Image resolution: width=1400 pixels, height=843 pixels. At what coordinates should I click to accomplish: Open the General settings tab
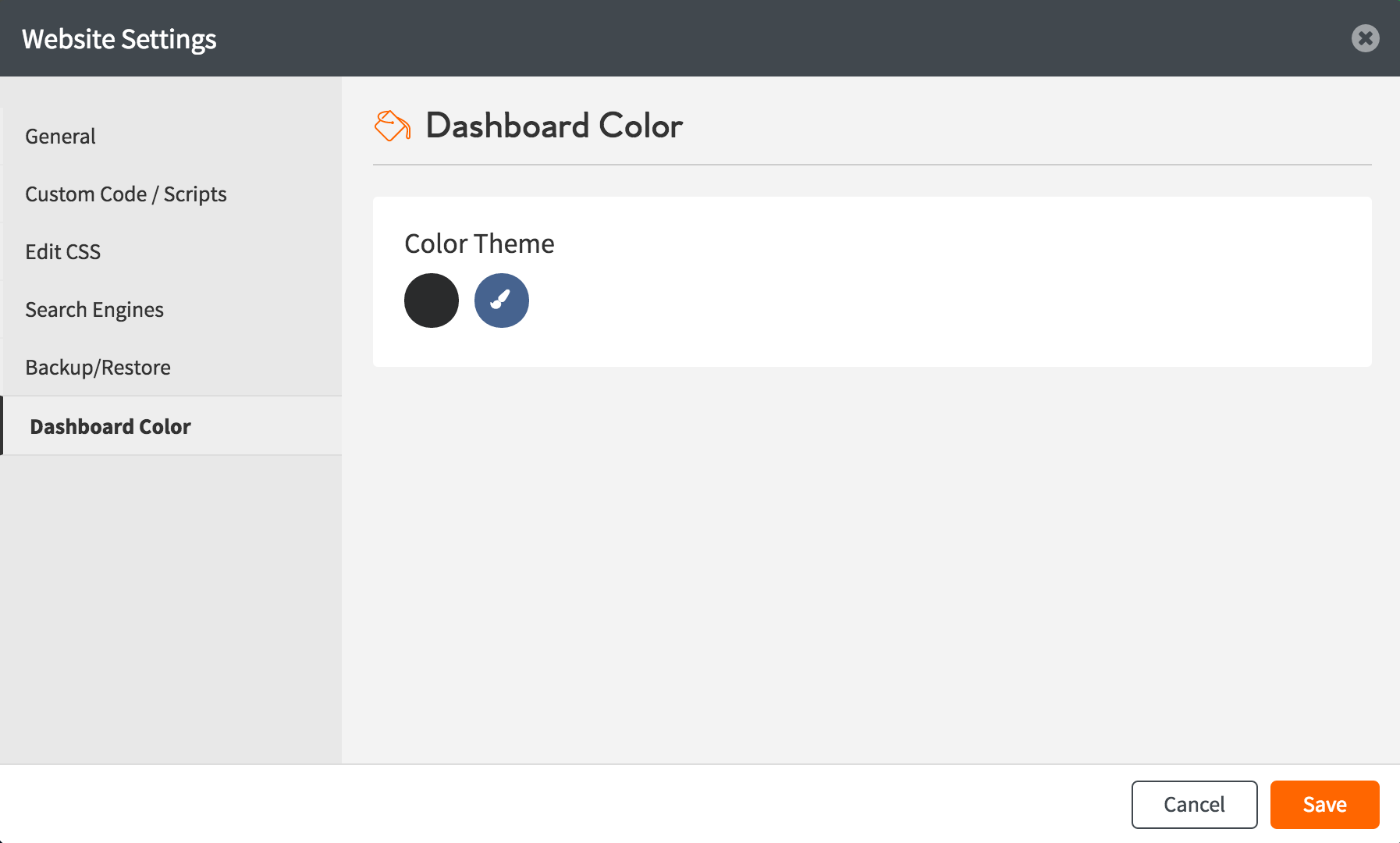[61, 137]
